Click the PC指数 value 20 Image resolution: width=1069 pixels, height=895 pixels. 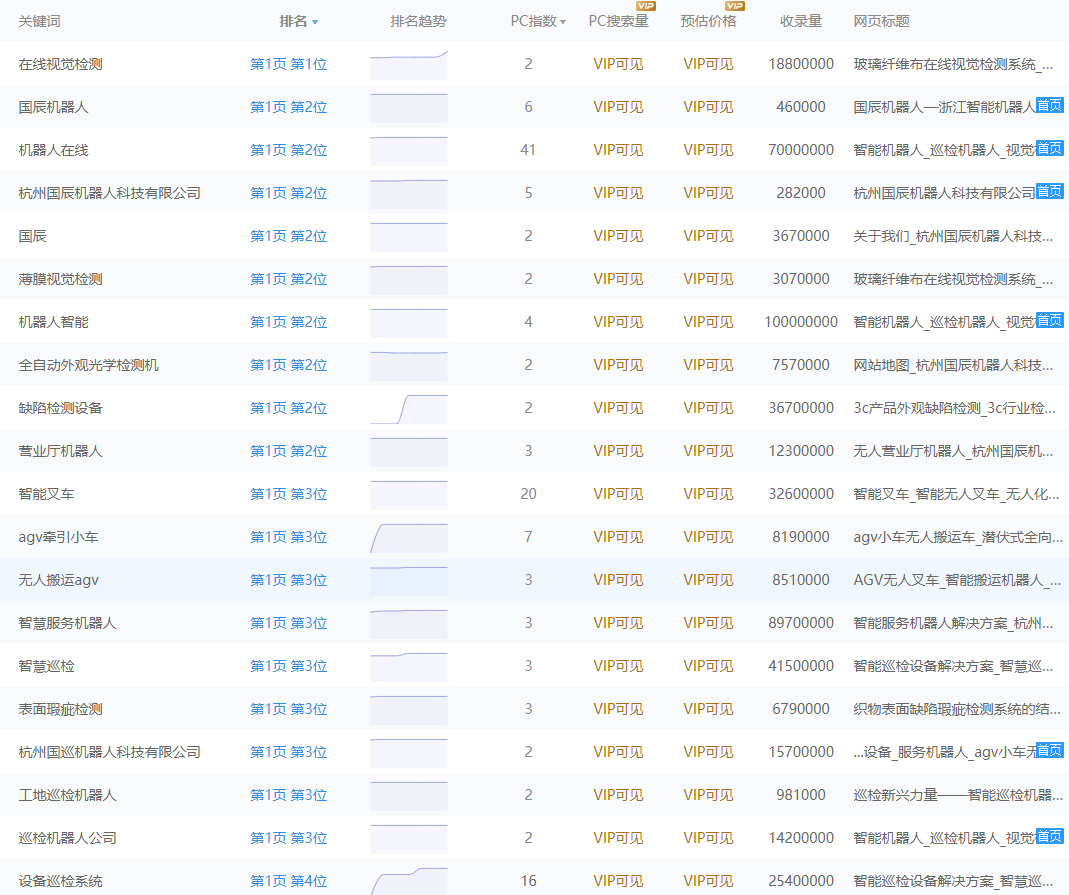point(528,494)
